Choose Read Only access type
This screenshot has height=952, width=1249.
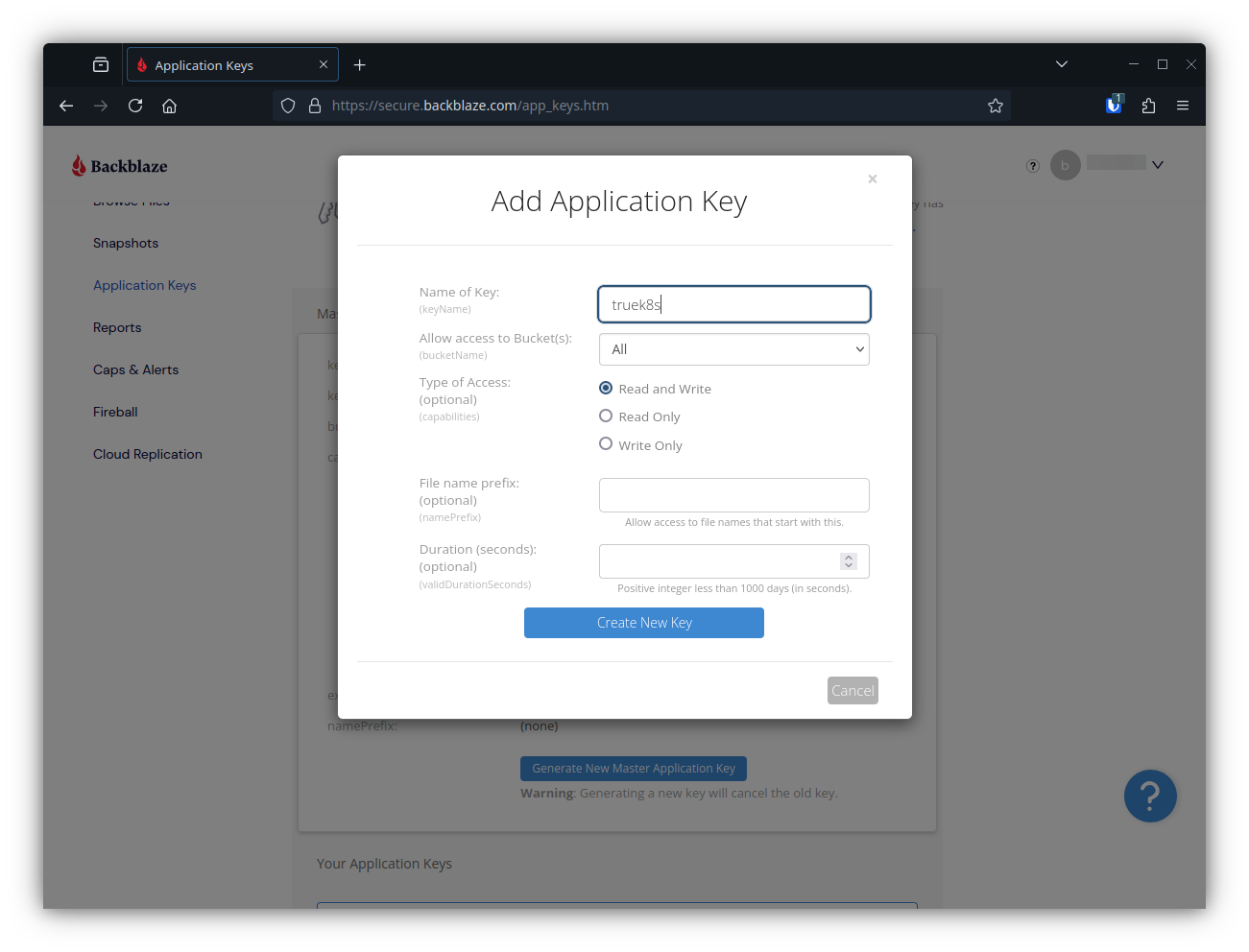coord(606,416)
